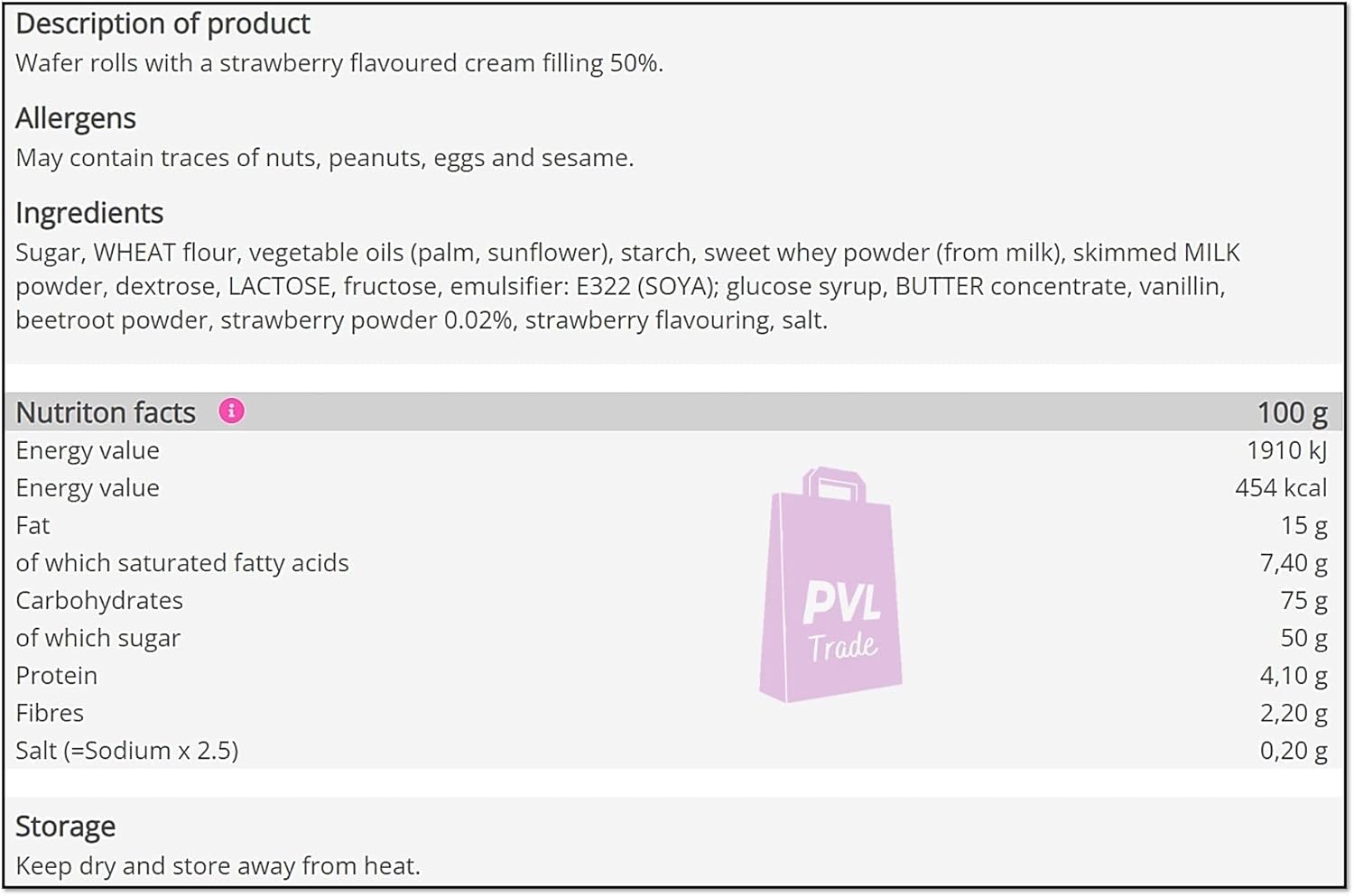Click the PVL Trade shopping bag logo
The image size is (1354, 896).
tap(830, 585)
